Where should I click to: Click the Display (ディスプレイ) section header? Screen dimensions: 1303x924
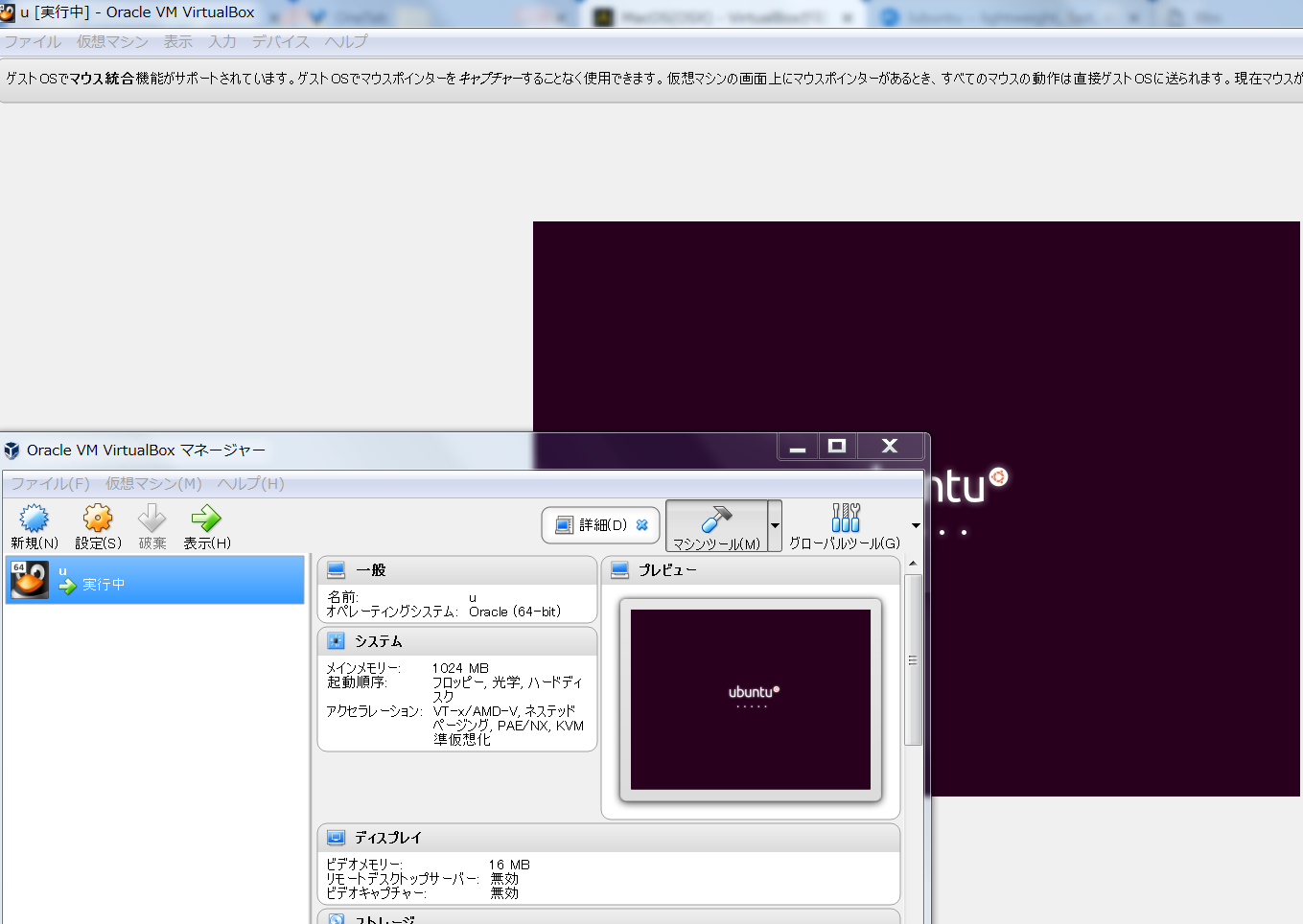609,838
